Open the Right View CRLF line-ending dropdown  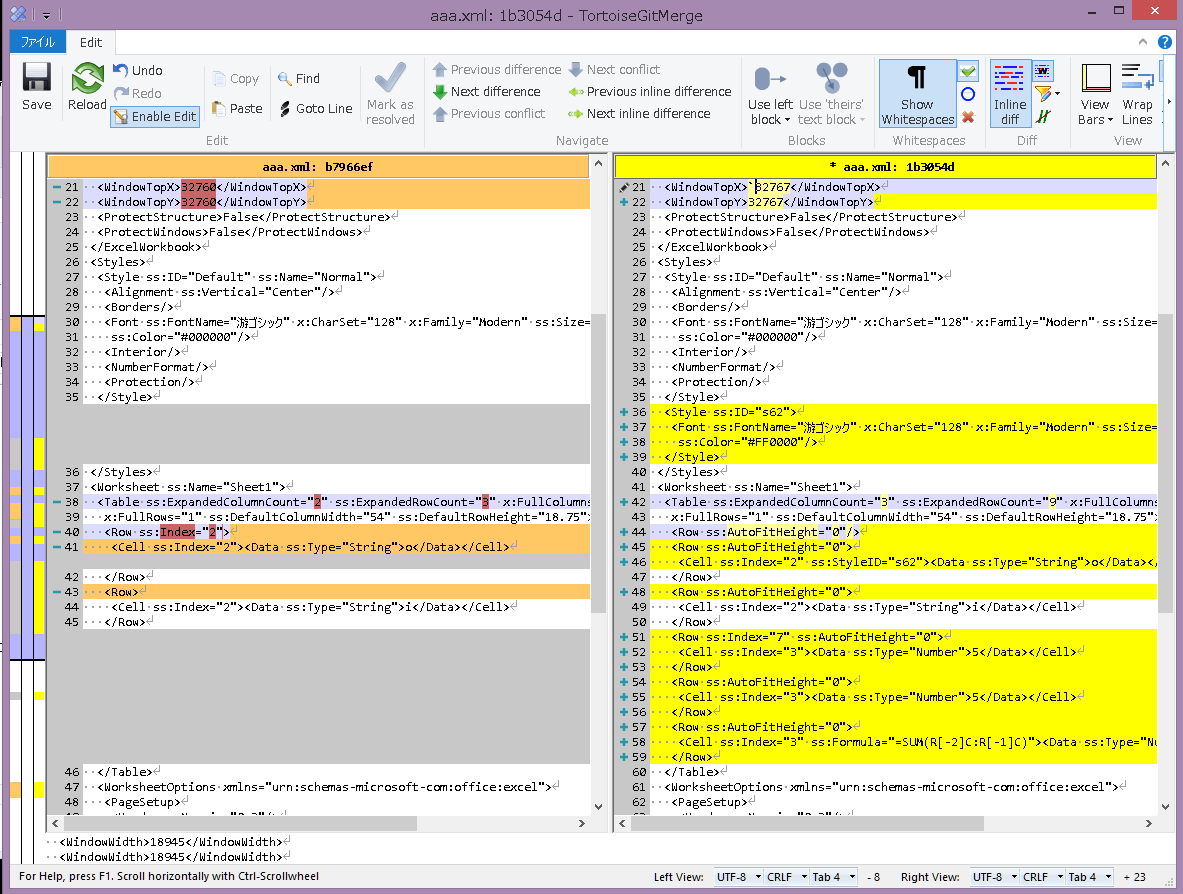click(1043, 877)
